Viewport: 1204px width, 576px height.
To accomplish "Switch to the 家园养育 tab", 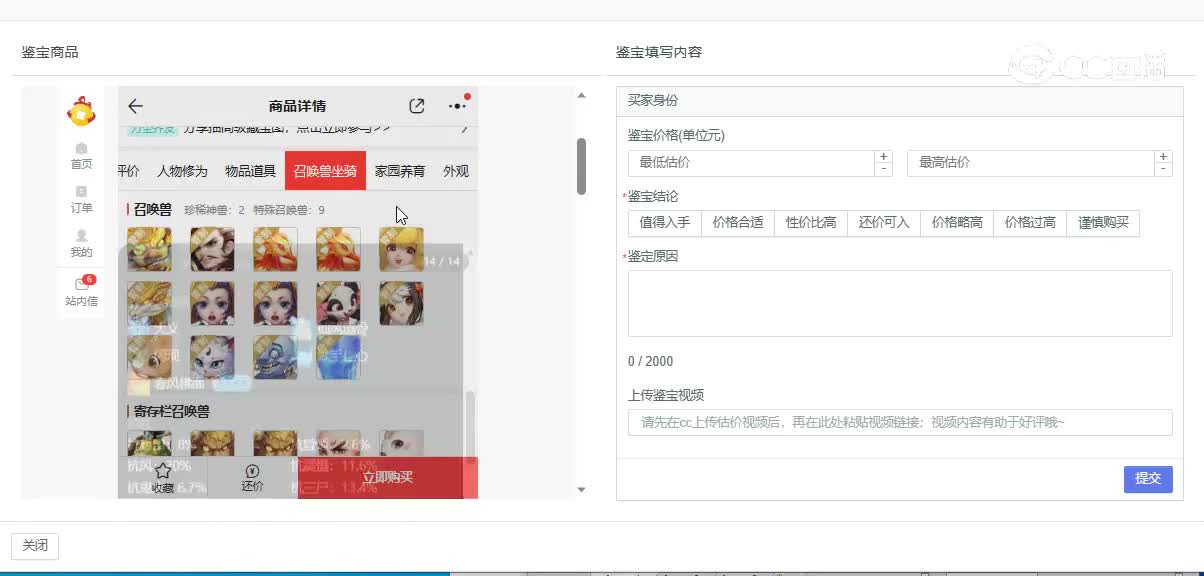I will point(399,171).
